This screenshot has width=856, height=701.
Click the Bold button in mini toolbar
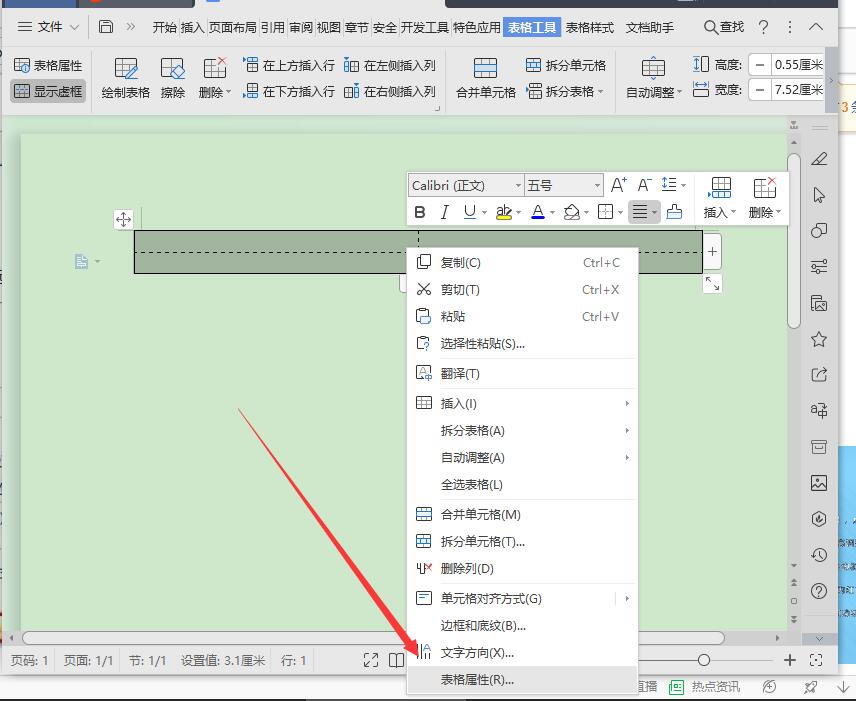[420, 212]
